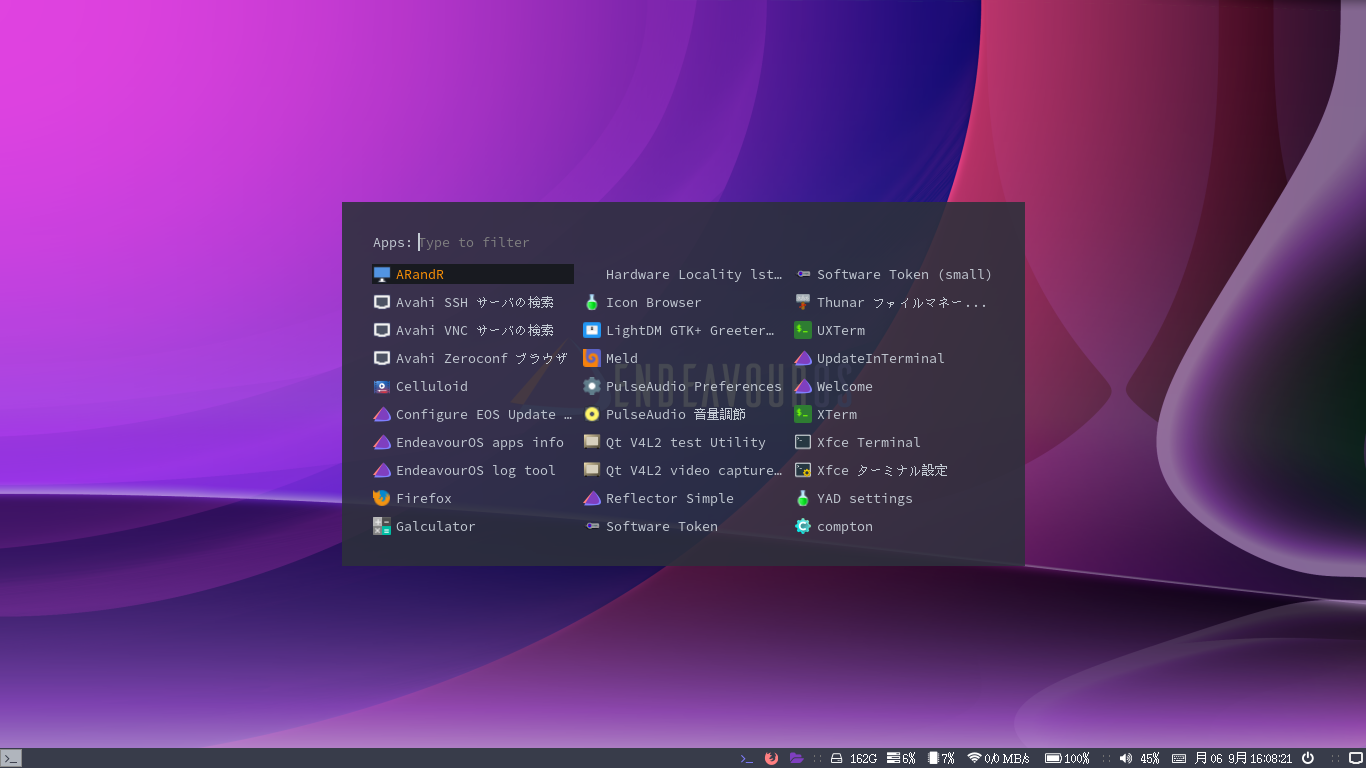
Task: Select the Software Token entry
Action: [684, 526]
